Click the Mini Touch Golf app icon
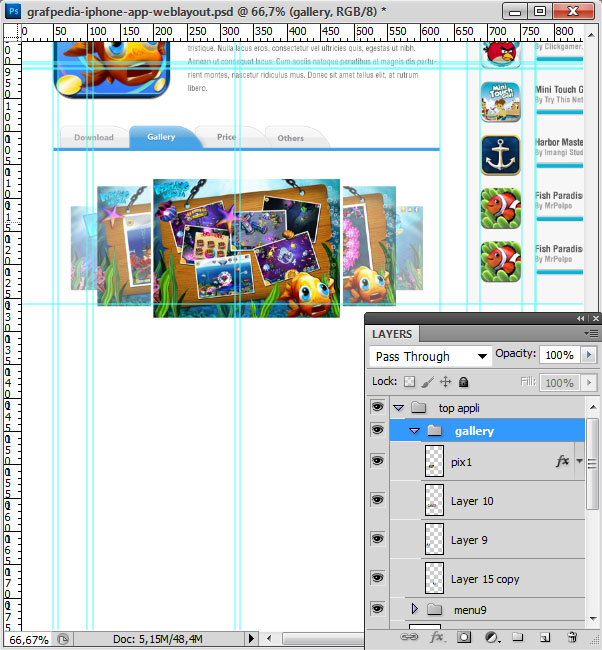 (x=501, y=102)
